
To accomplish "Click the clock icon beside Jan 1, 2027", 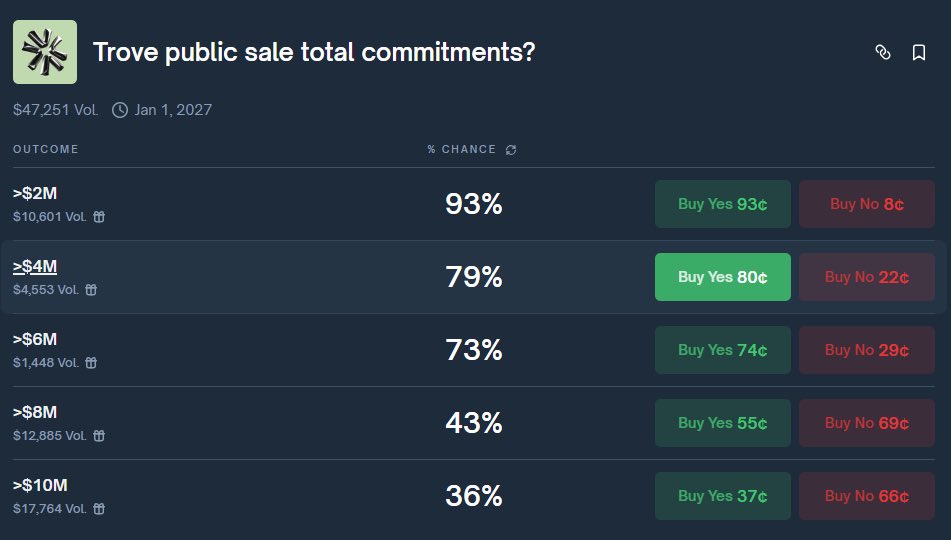I will click(120, 110).
